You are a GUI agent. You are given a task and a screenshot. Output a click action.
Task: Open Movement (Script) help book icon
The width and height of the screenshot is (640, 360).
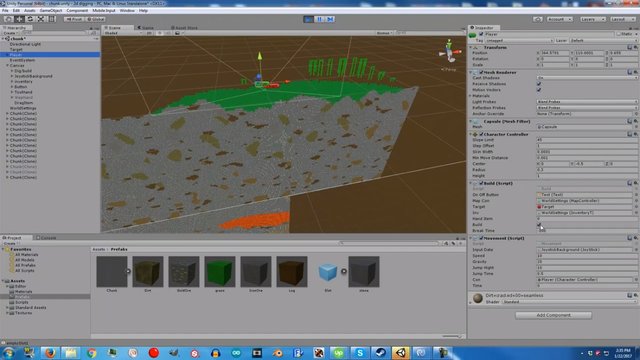(x=629, y=238)
